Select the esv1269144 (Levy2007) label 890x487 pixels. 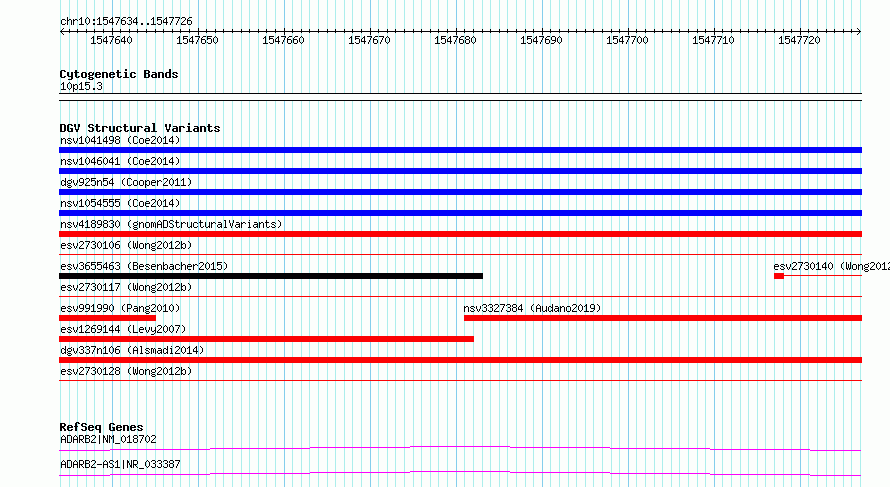123,329
